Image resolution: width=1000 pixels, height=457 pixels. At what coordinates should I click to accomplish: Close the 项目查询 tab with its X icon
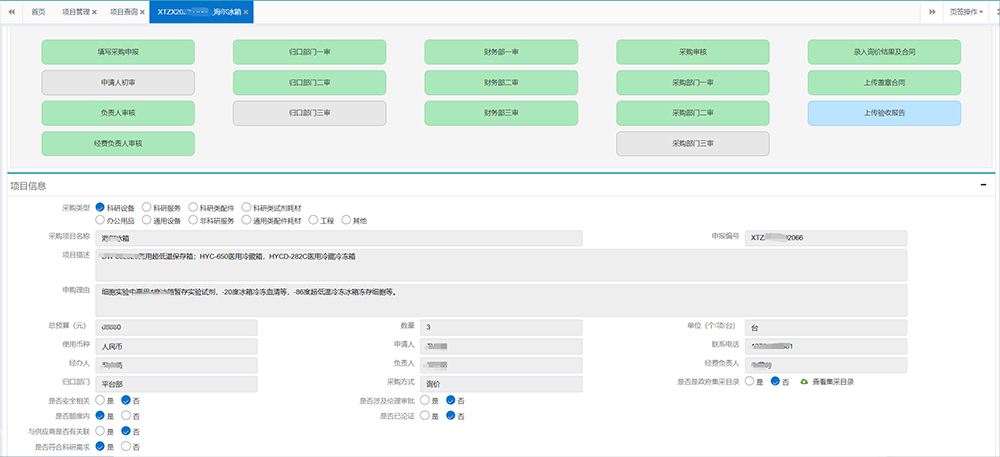(142, 12)
